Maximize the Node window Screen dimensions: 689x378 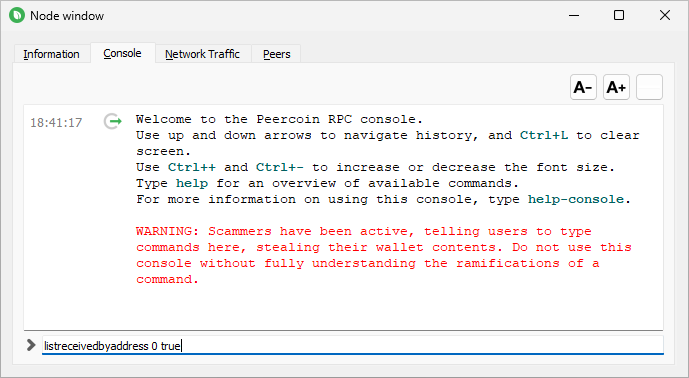click(619, 15)
